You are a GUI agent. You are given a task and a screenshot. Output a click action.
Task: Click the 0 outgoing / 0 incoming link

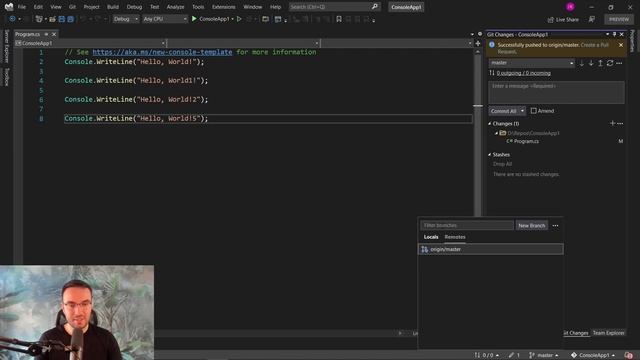[x=524, y=73]
